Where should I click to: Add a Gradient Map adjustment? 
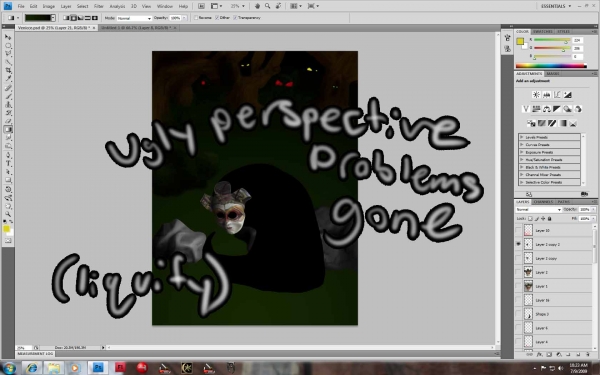tap(562, 123)
